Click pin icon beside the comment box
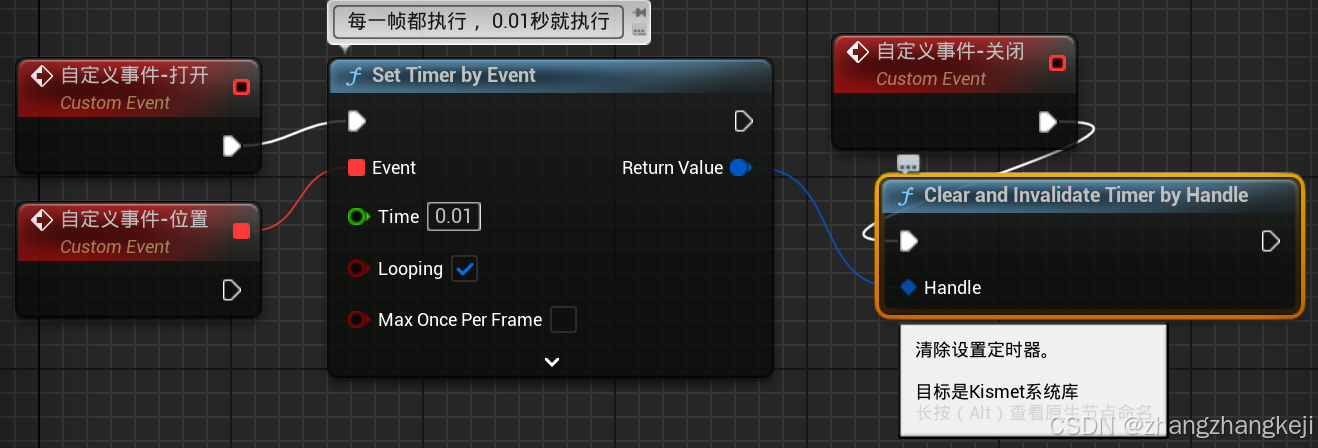 tap(640, 11)
